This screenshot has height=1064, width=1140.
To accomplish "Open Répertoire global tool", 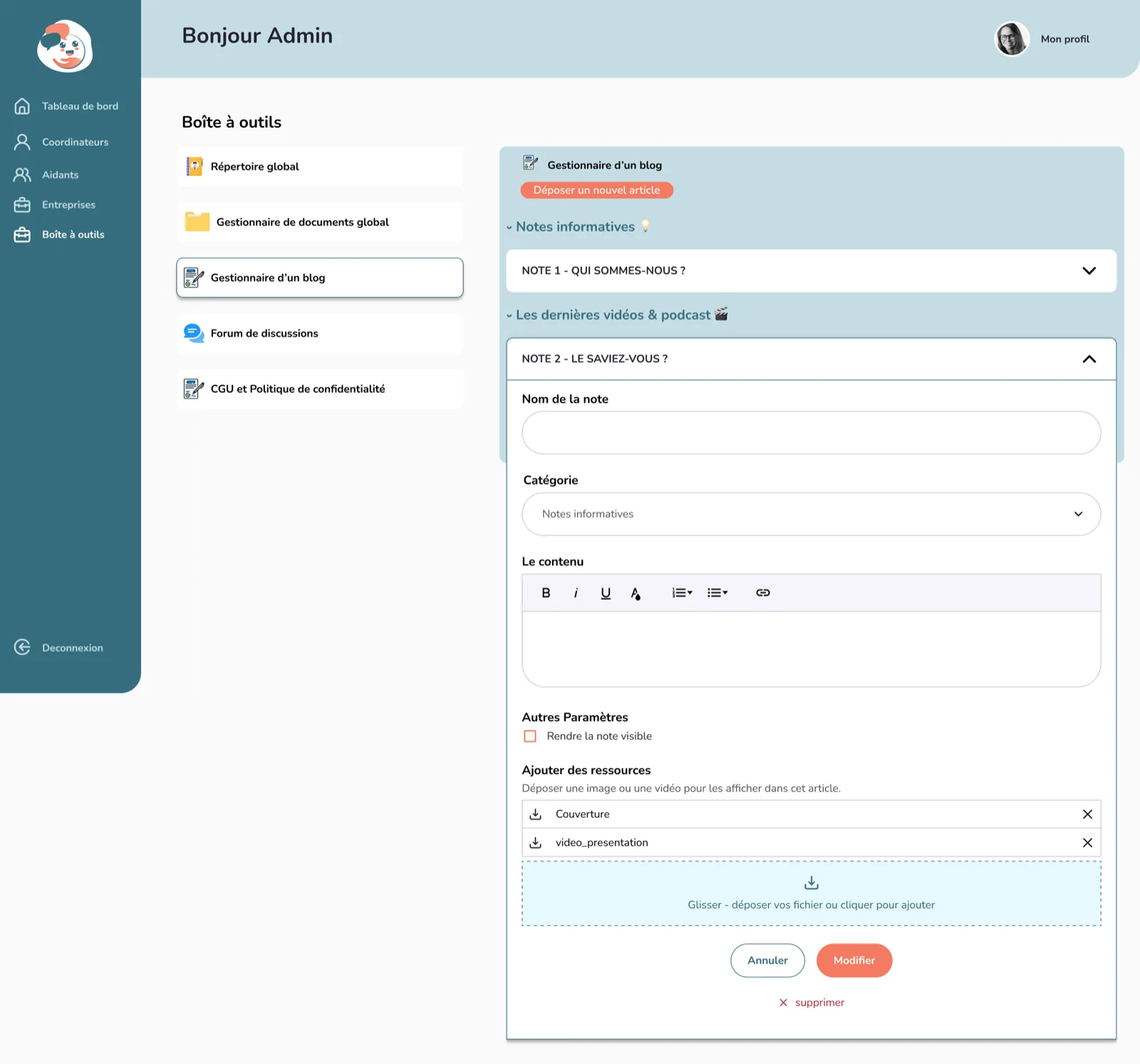I will pyautogui.click(x=320, y=167).
